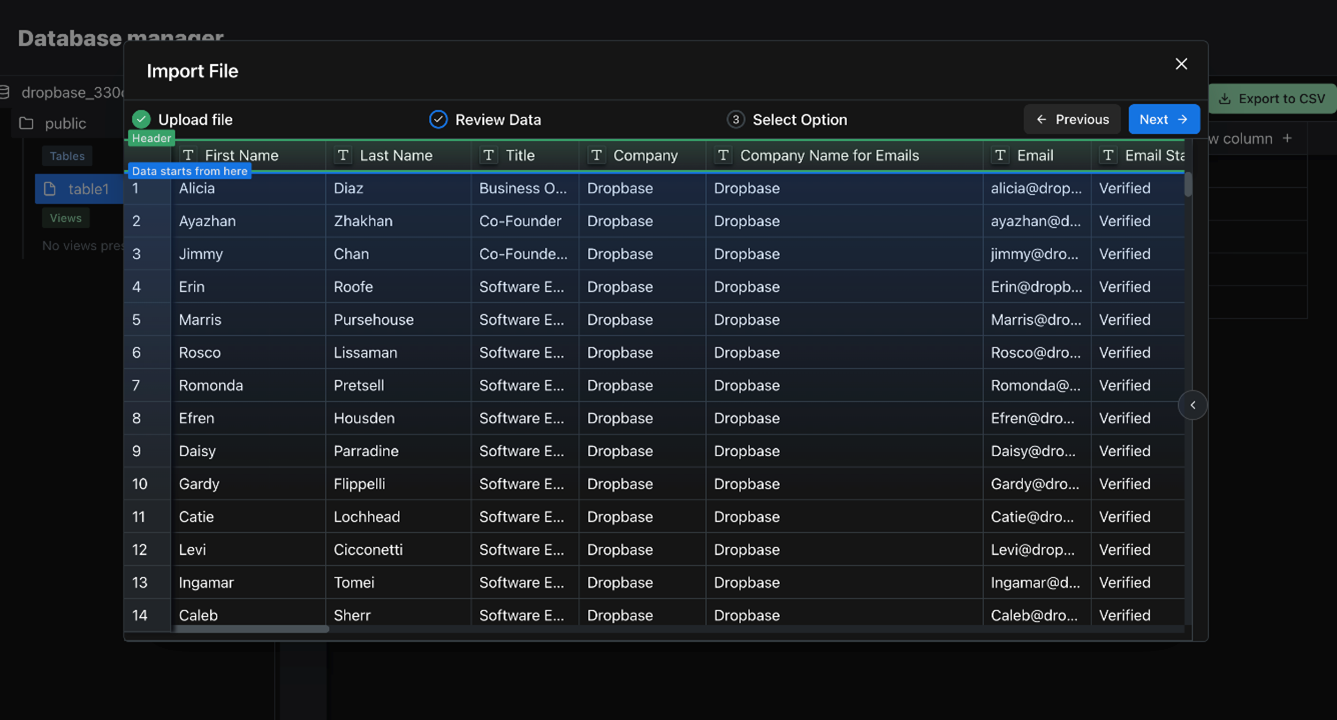Click the type icon on the Email column
1337x720 pixels.
coord(1000,155)
